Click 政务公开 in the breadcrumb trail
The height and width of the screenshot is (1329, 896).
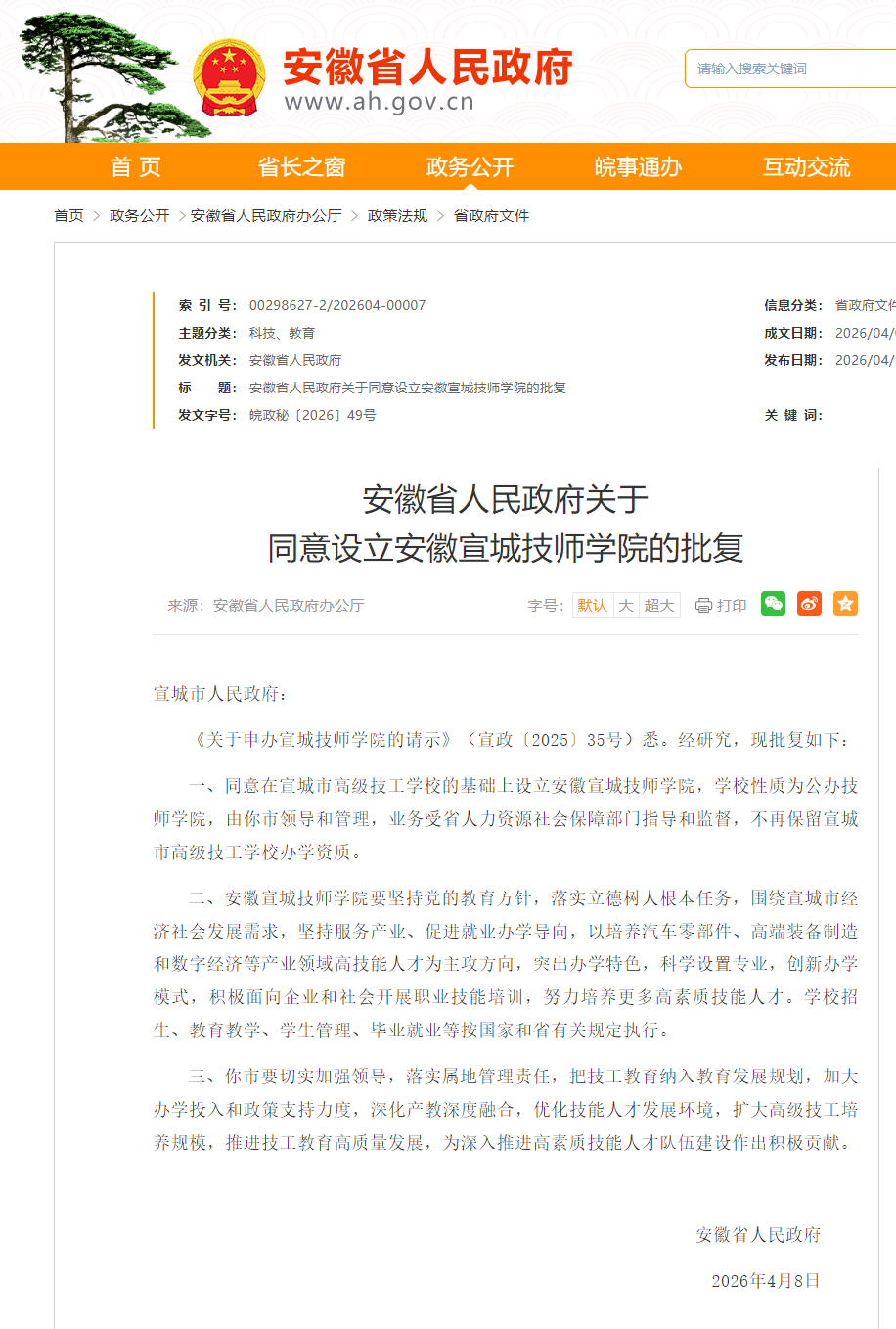[x=139, y=216]
